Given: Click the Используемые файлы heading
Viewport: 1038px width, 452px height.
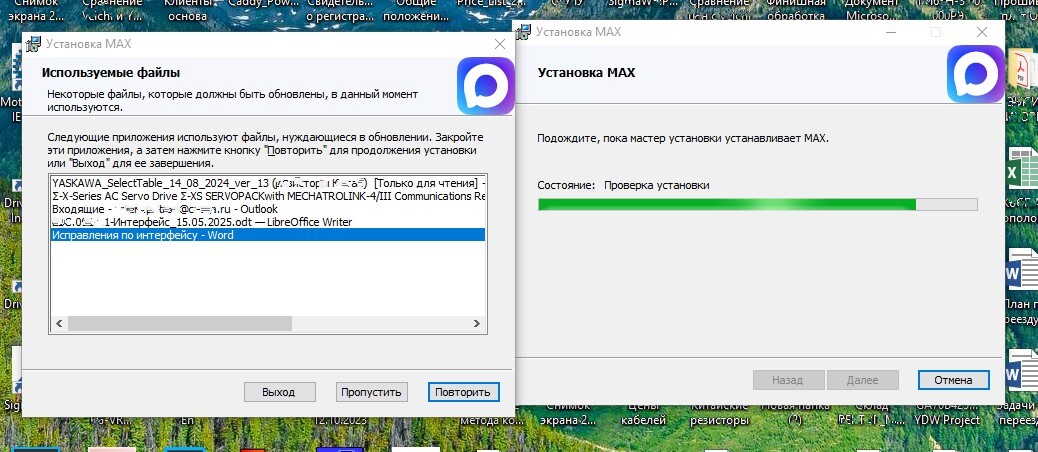Looking at the screenshot, I should point(111,72).
